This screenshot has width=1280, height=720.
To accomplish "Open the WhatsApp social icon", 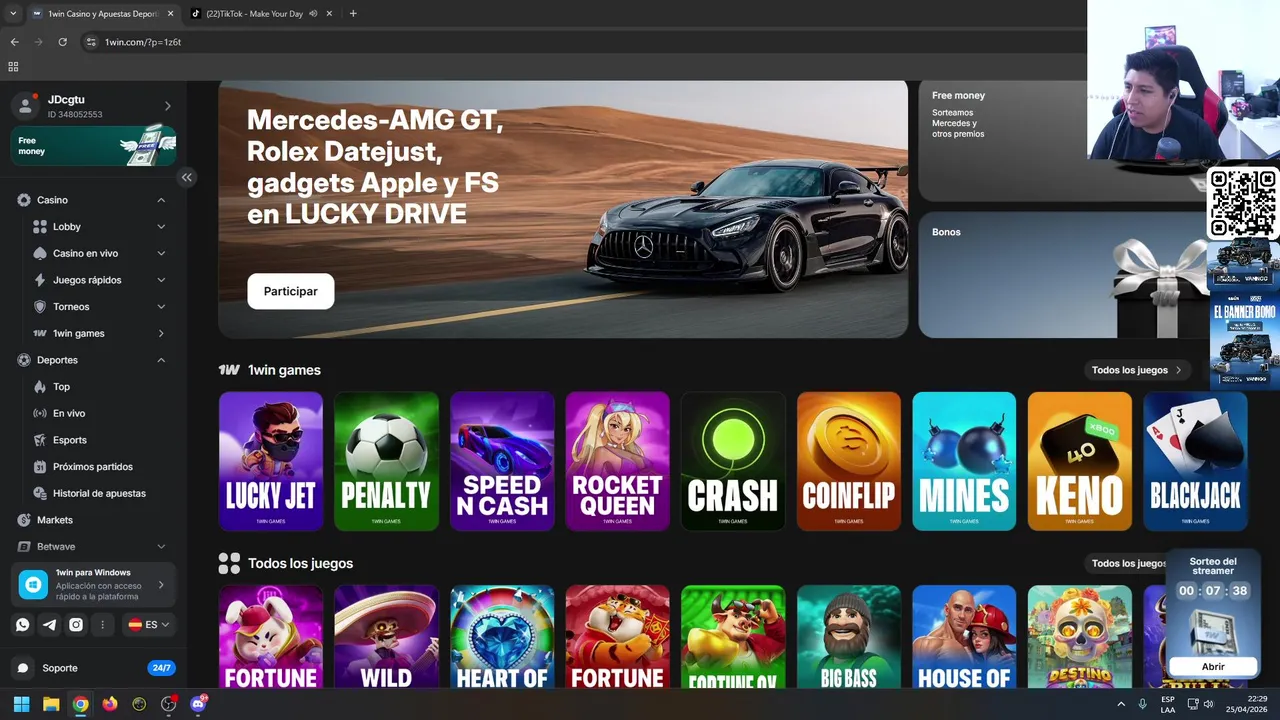I will coord(23,624).
